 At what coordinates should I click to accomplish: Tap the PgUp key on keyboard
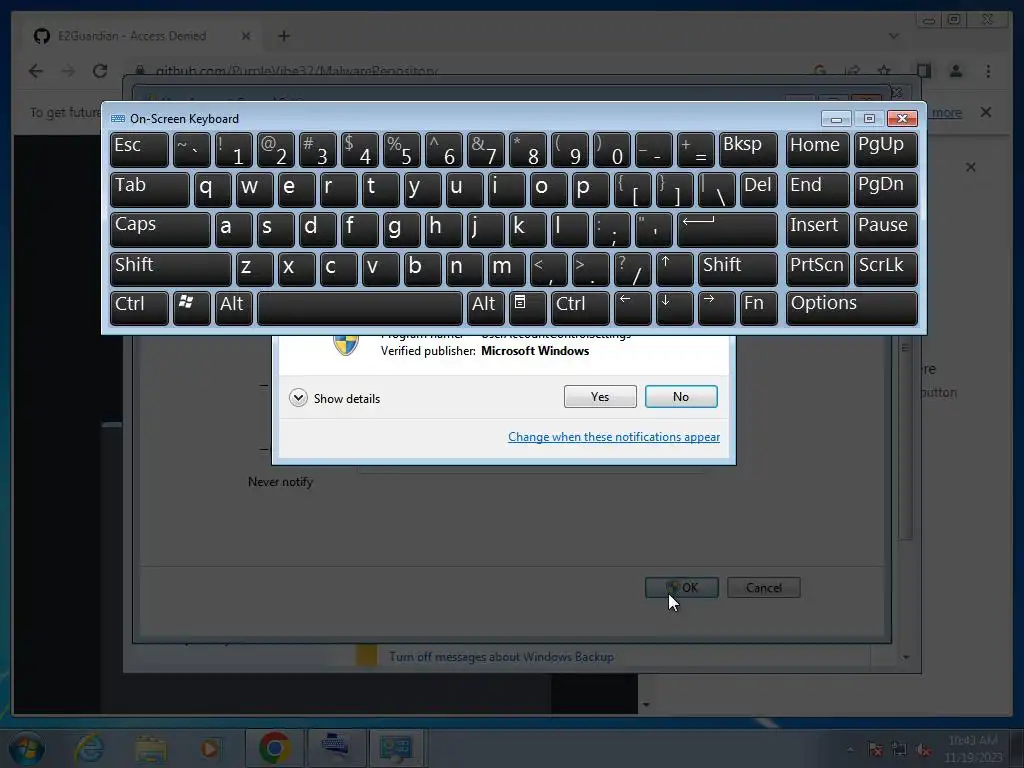pos(885,150)
